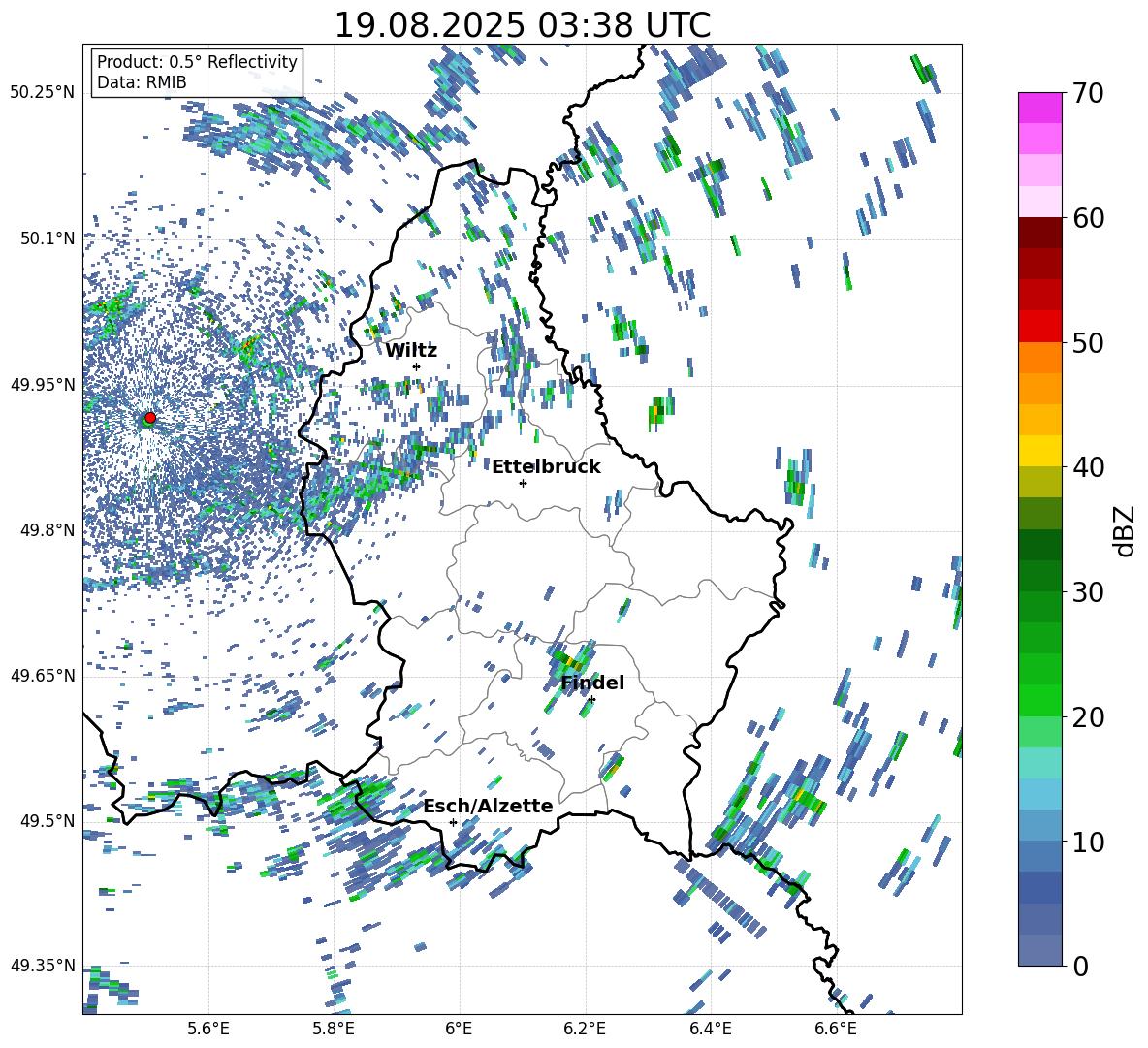
Task: Click the 50 colorbar tick label
Action: [1087, 343]
